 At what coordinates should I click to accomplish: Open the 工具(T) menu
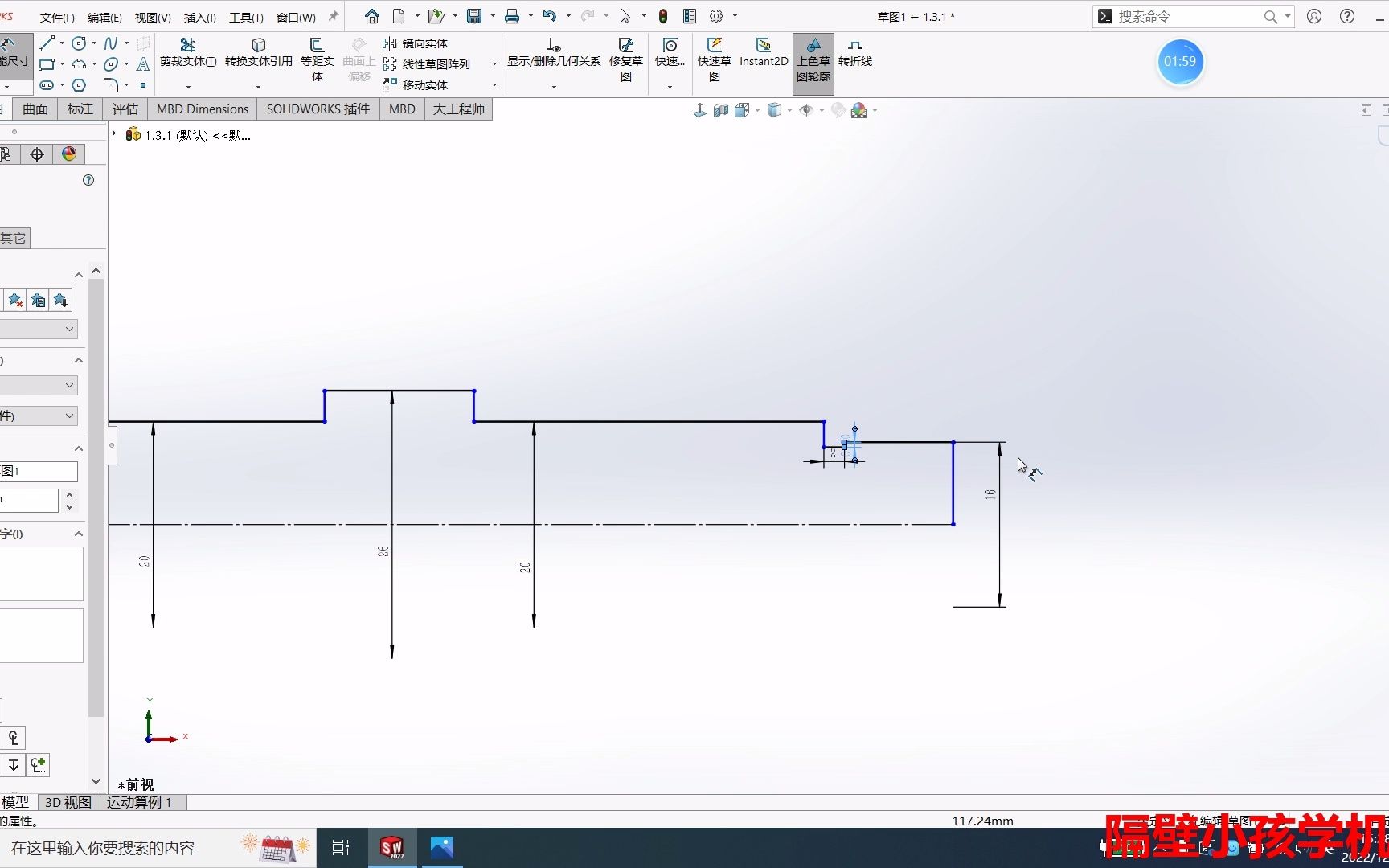(x=246, y=18)
